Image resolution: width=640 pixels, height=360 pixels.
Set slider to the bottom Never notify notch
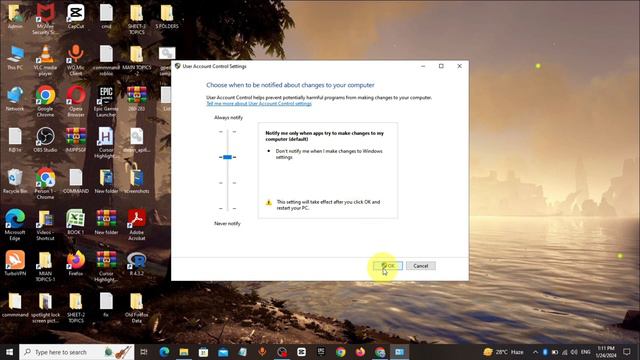tap(227, 209)
